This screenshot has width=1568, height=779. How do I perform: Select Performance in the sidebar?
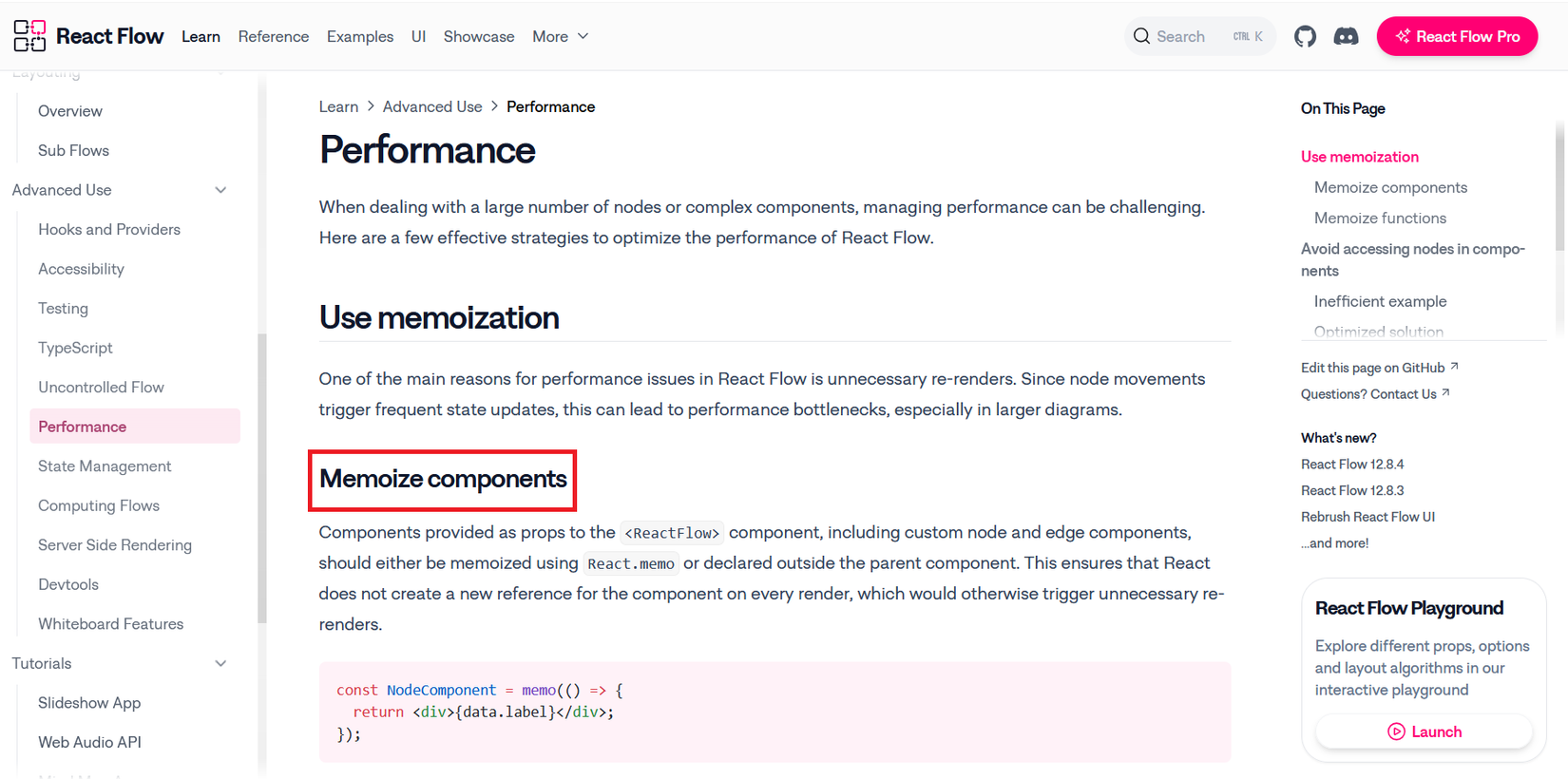pos(82,426)
